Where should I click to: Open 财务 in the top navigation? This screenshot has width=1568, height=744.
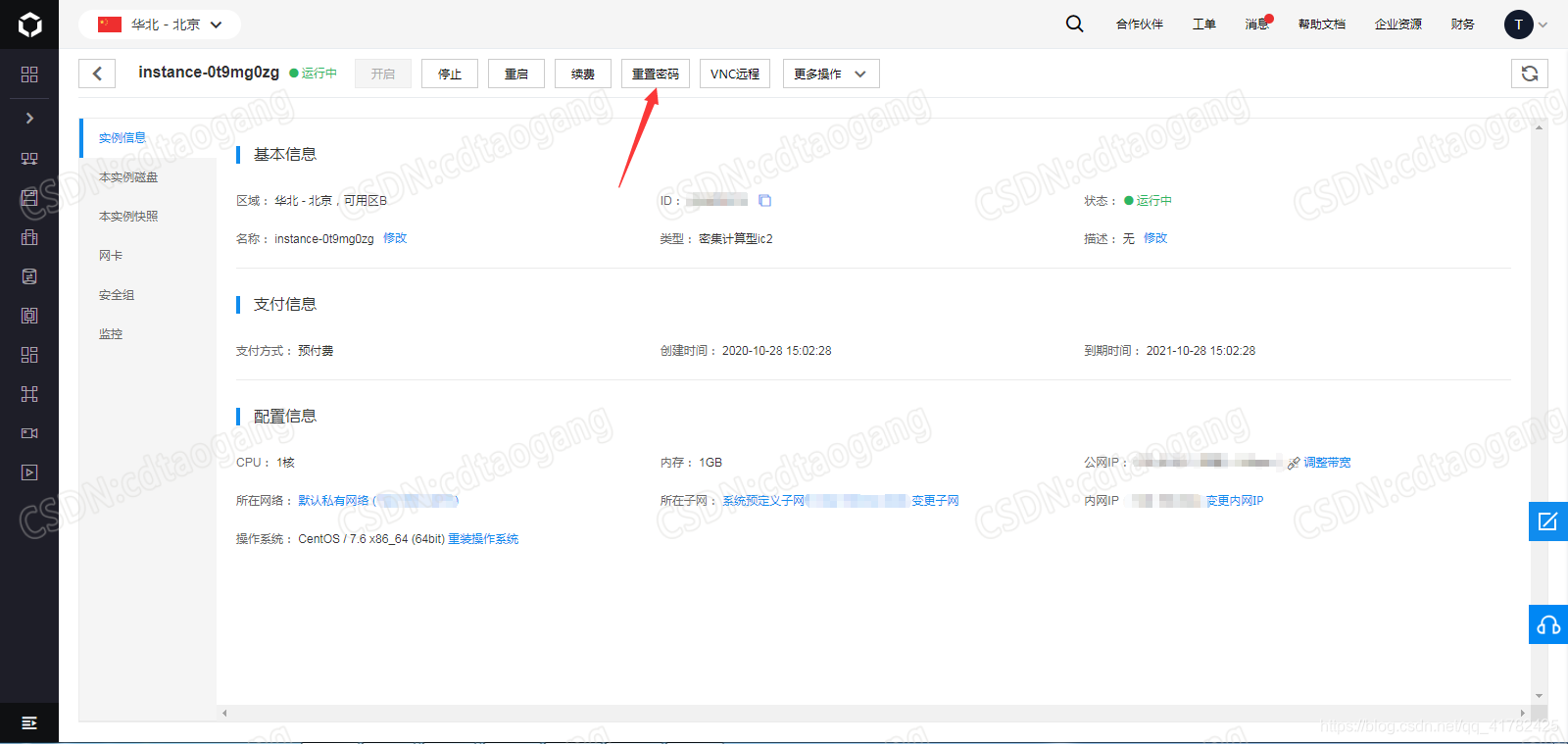pyautogui.click(x=1462, y=25)
